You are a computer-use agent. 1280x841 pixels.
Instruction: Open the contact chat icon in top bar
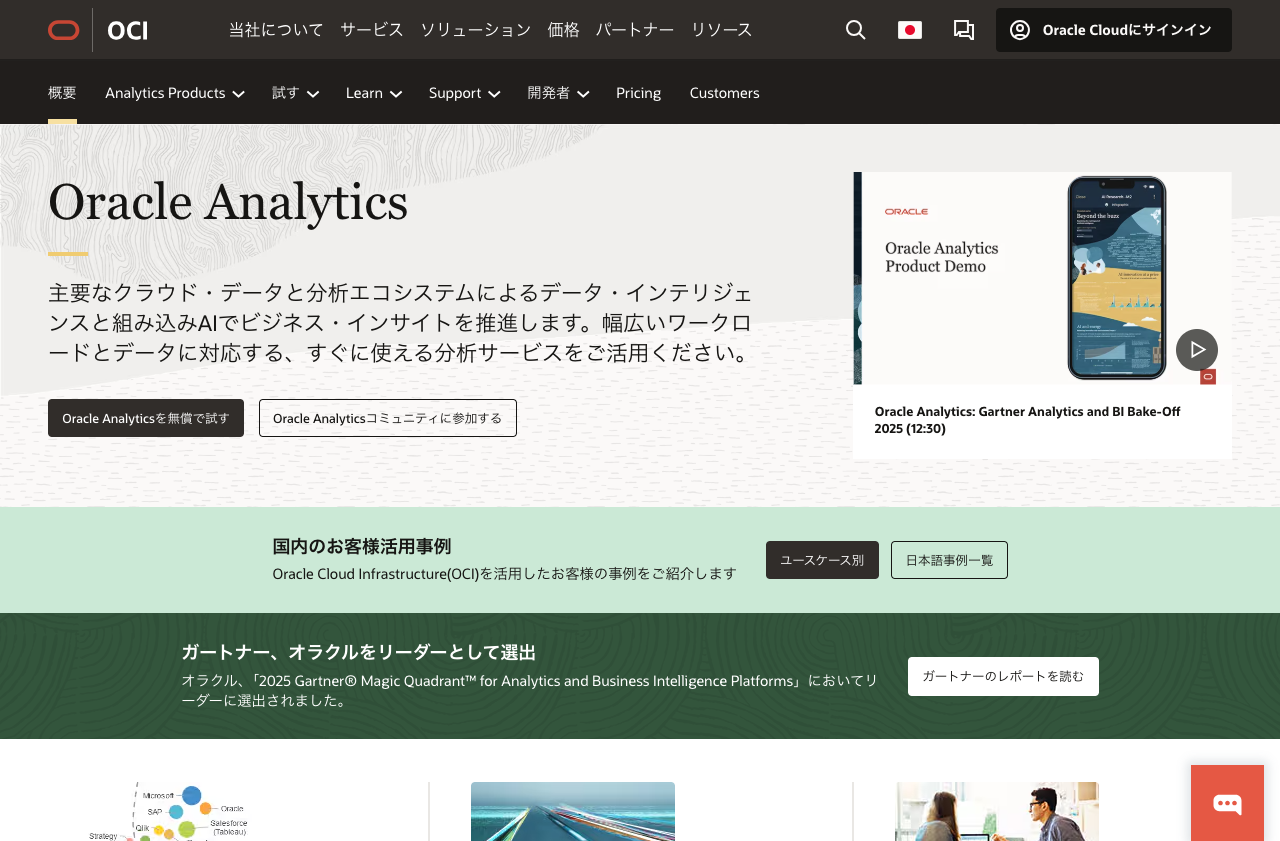tap(963, 30)
